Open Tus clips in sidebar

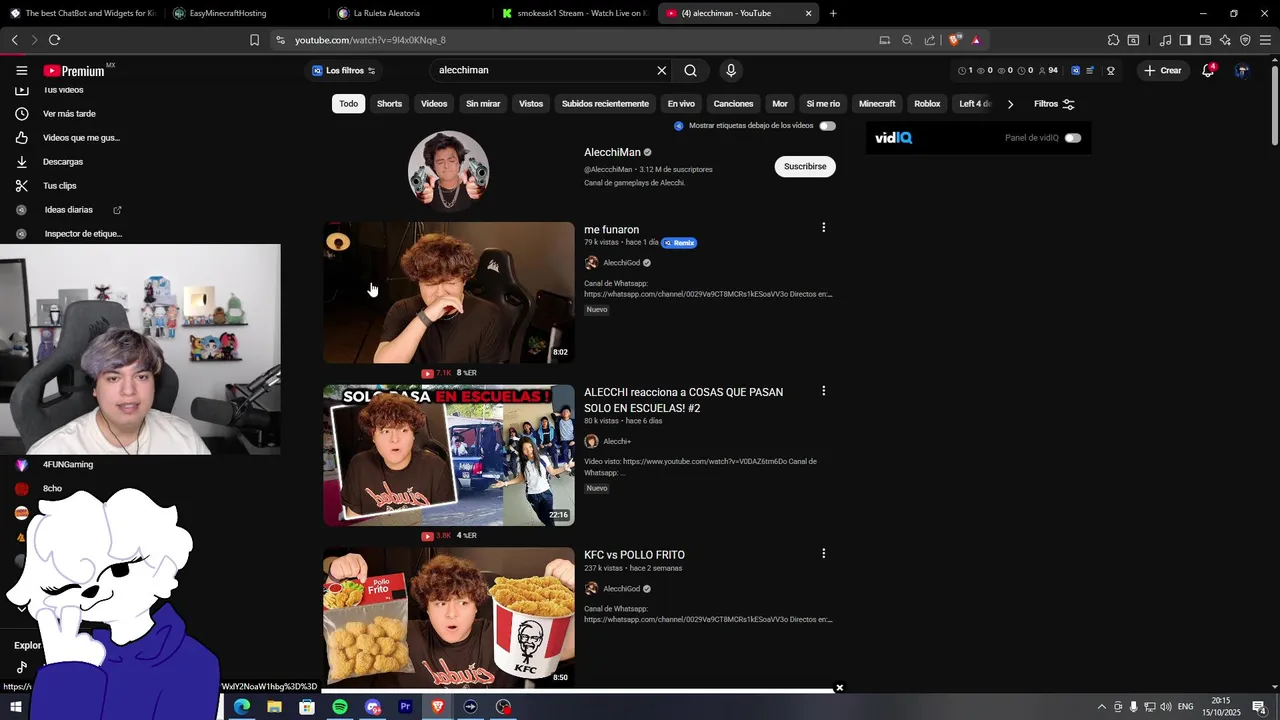59,186
